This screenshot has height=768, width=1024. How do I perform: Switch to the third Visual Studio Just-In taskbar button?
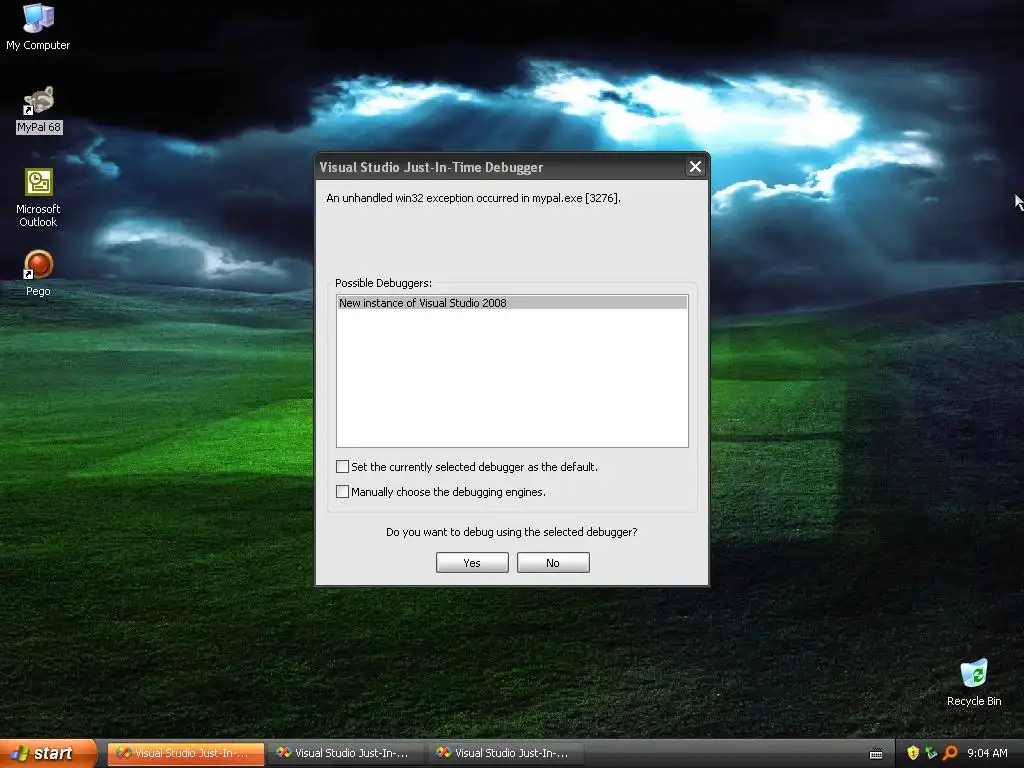[x=505, y=753]
